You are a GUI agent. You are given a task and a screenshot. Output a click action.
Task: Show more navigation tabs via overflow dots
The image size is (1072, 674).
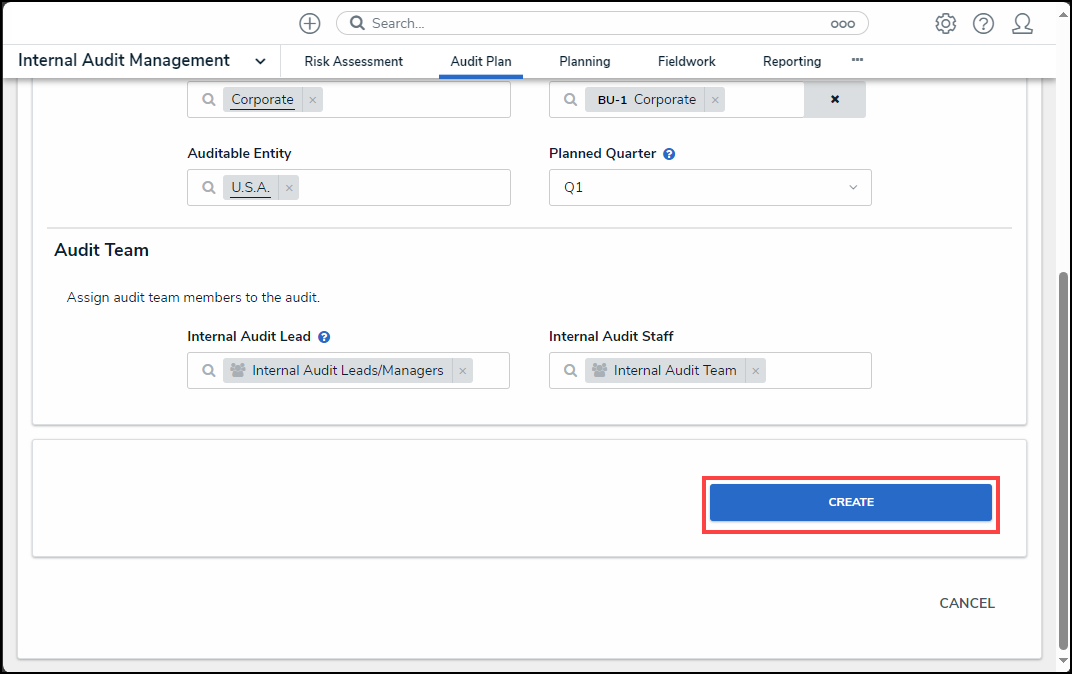pyautogui.click(x=857, y=61)
